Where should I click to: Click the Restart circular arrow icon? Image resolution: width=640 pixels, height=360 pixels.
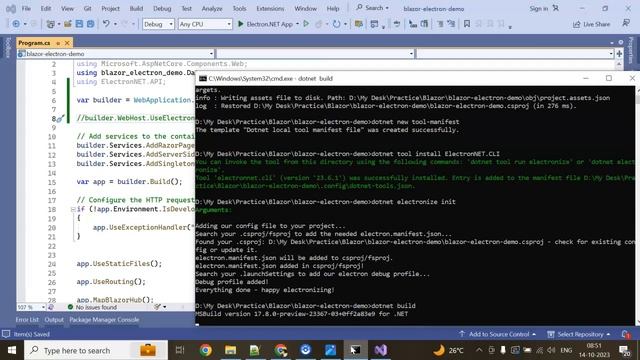[x=336, y=24]
